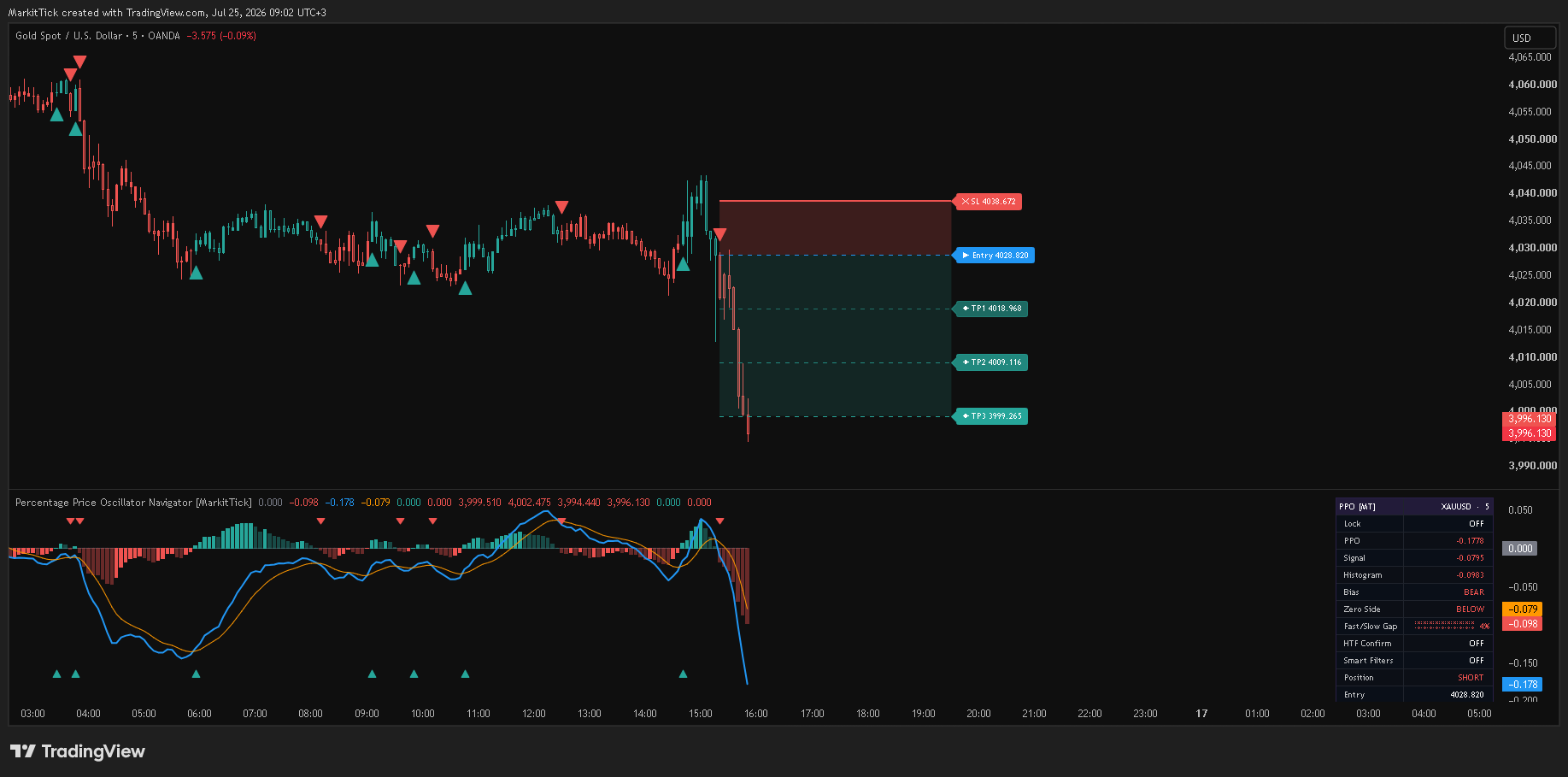Click the 0.050 oscillator scale label

1520,510
